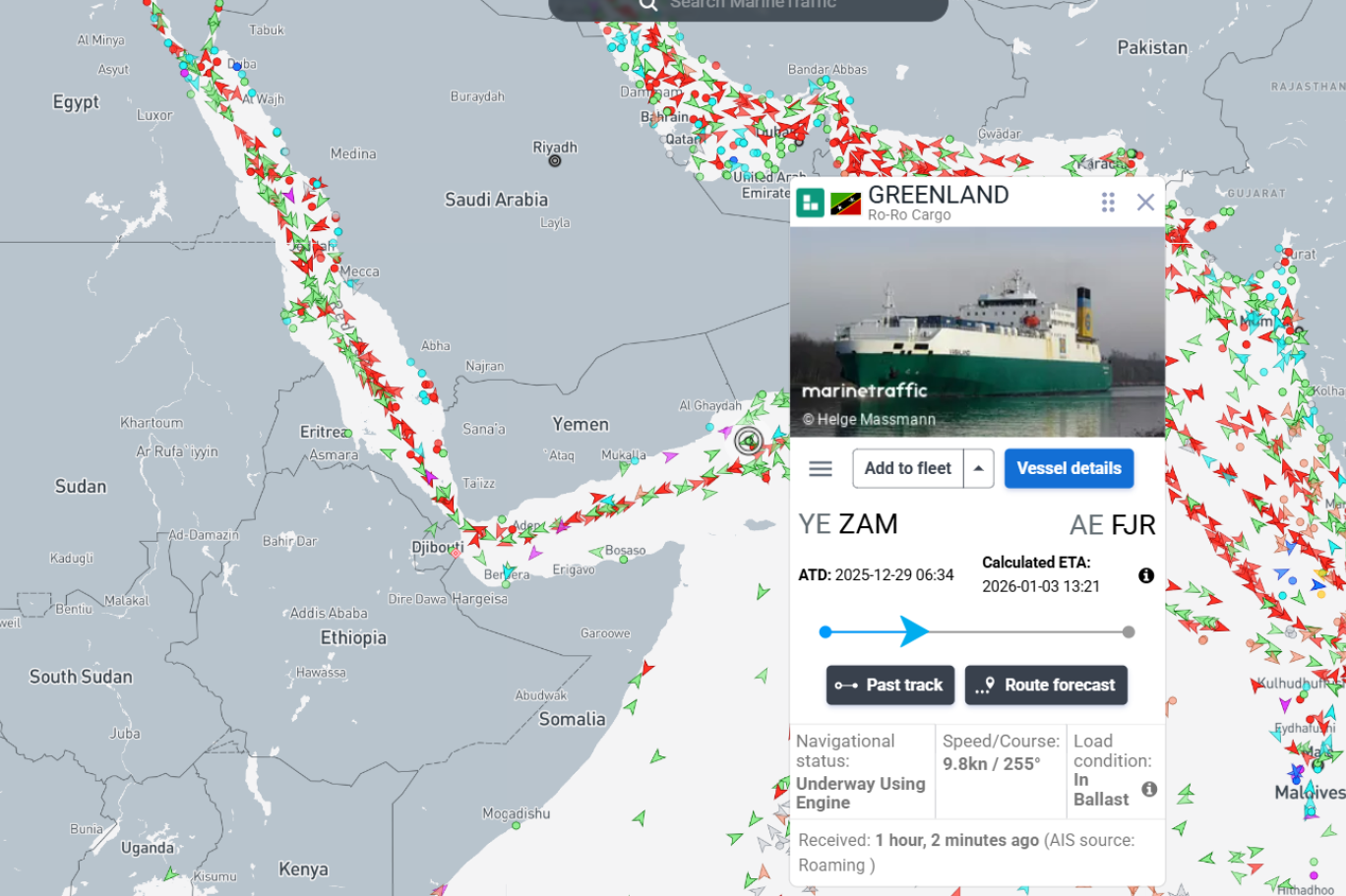Viewport: 1346px width, 896px height.
Task: Close the GREENLAND vessel popup
Action: (x=1145, y=203)
